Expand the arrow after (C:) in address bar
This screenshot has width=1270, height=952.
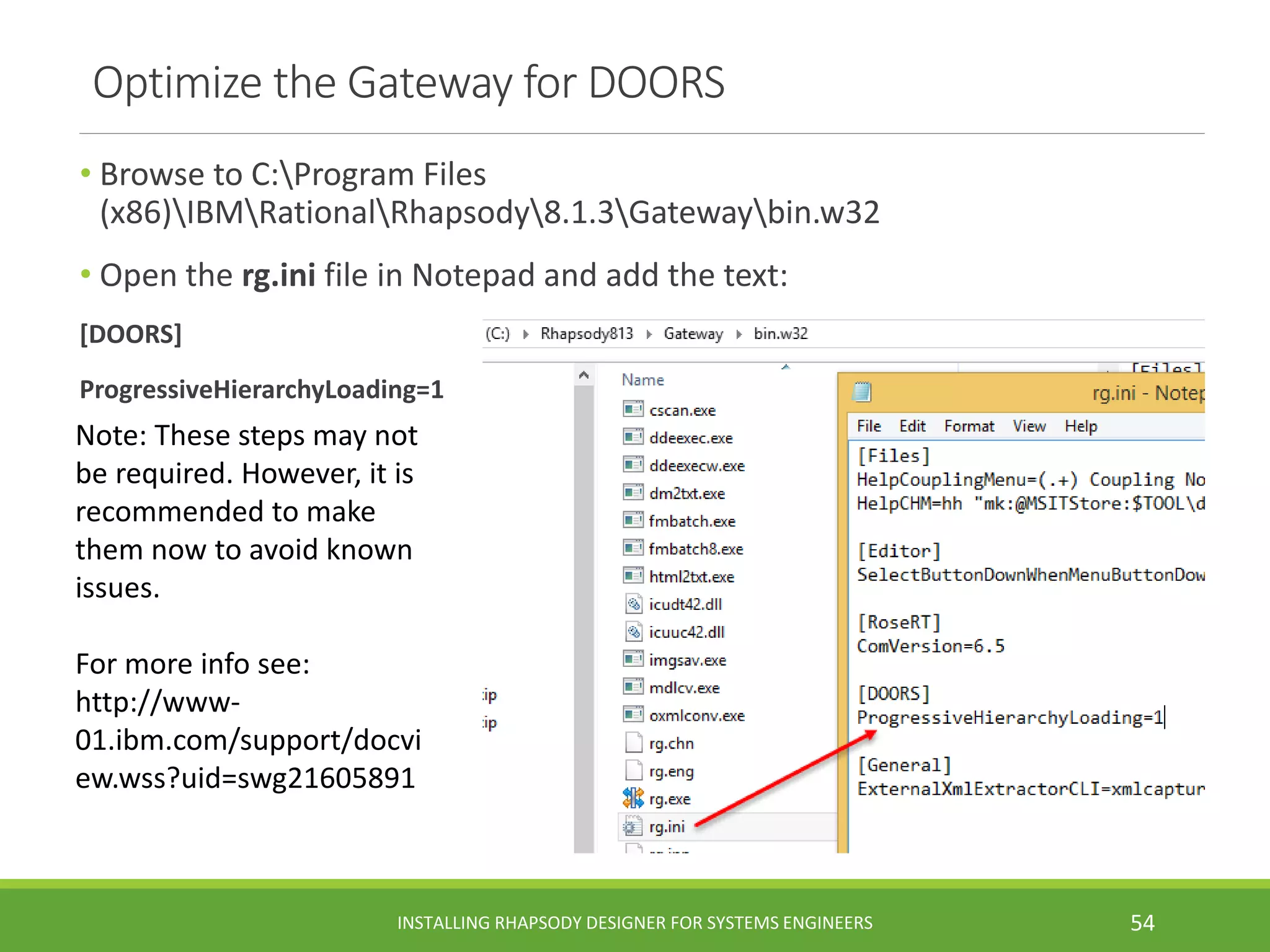[526, 335]
